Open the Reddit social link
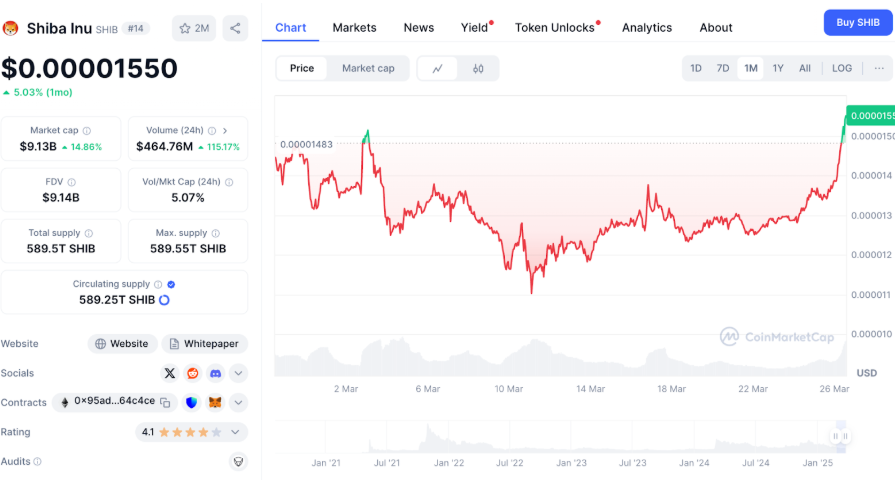 point(192,373)
